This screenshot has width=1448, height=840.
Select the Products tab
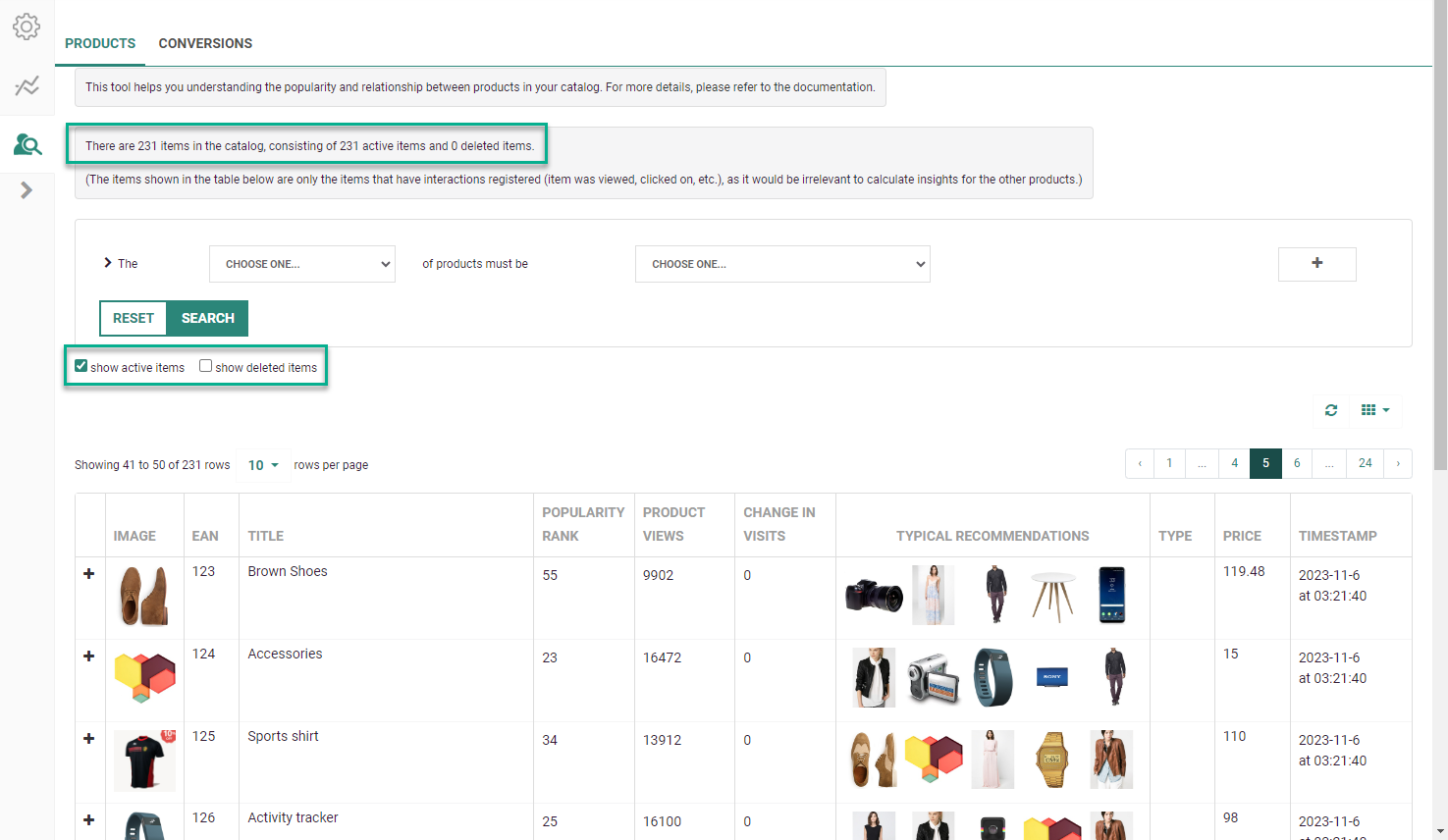pos(100,43)
